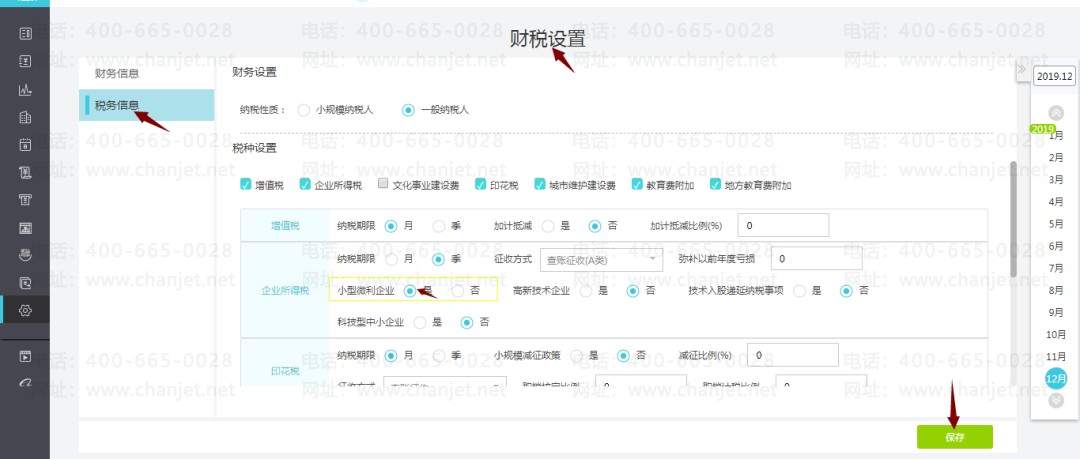Check the 文化事业建设费 checkbox
The image size is (1080, 459).
click(x=384, y=184)
